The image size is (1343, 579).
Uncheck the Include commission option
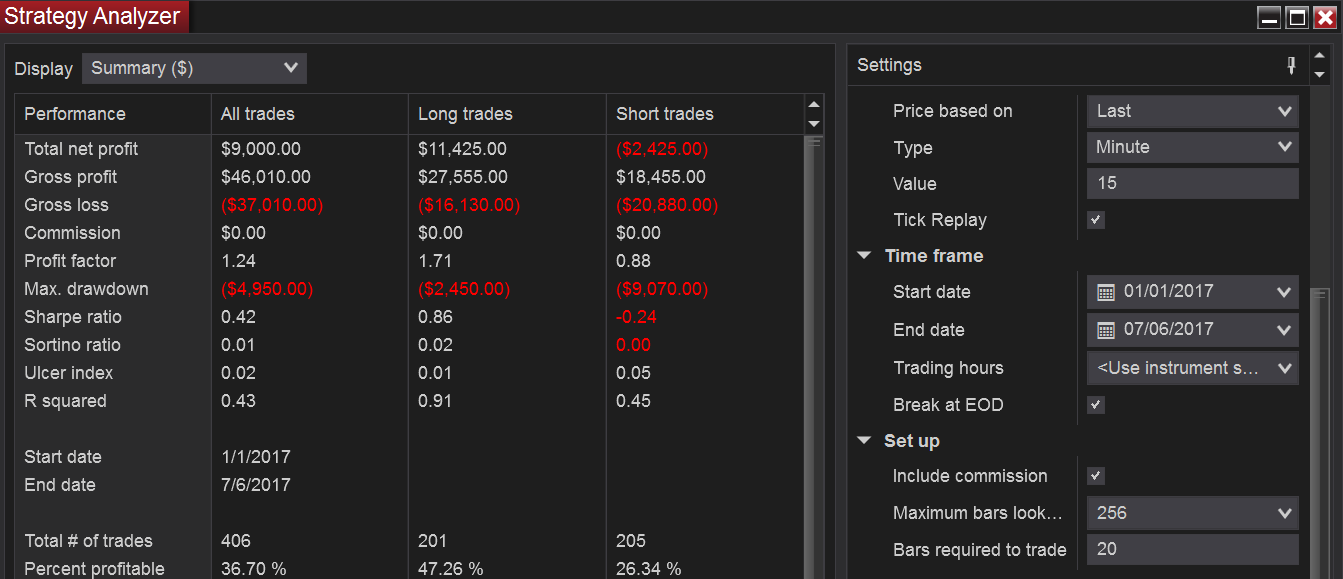click(1096, 476)
